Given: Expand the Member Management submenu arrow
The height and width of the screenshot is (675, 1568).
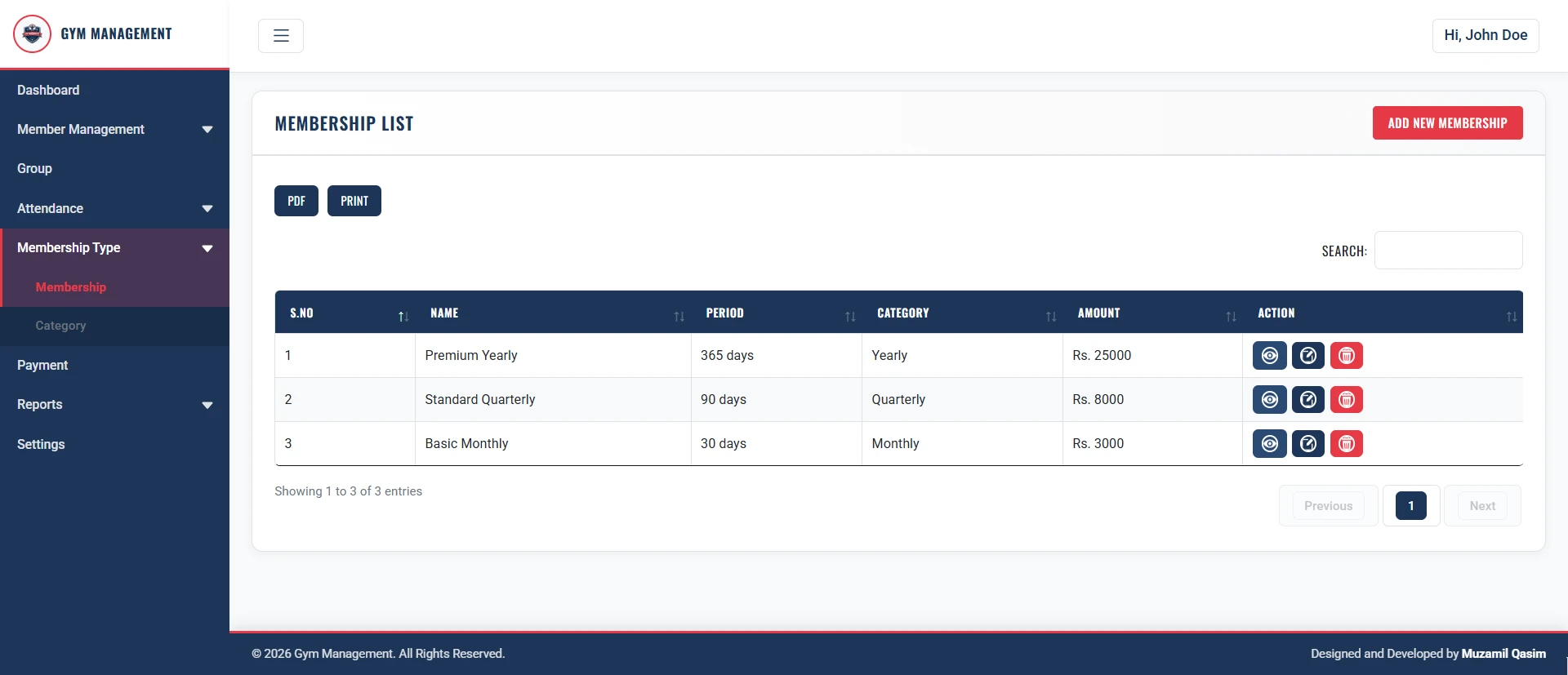Looking at the screenshot, I should coord(207,130).
